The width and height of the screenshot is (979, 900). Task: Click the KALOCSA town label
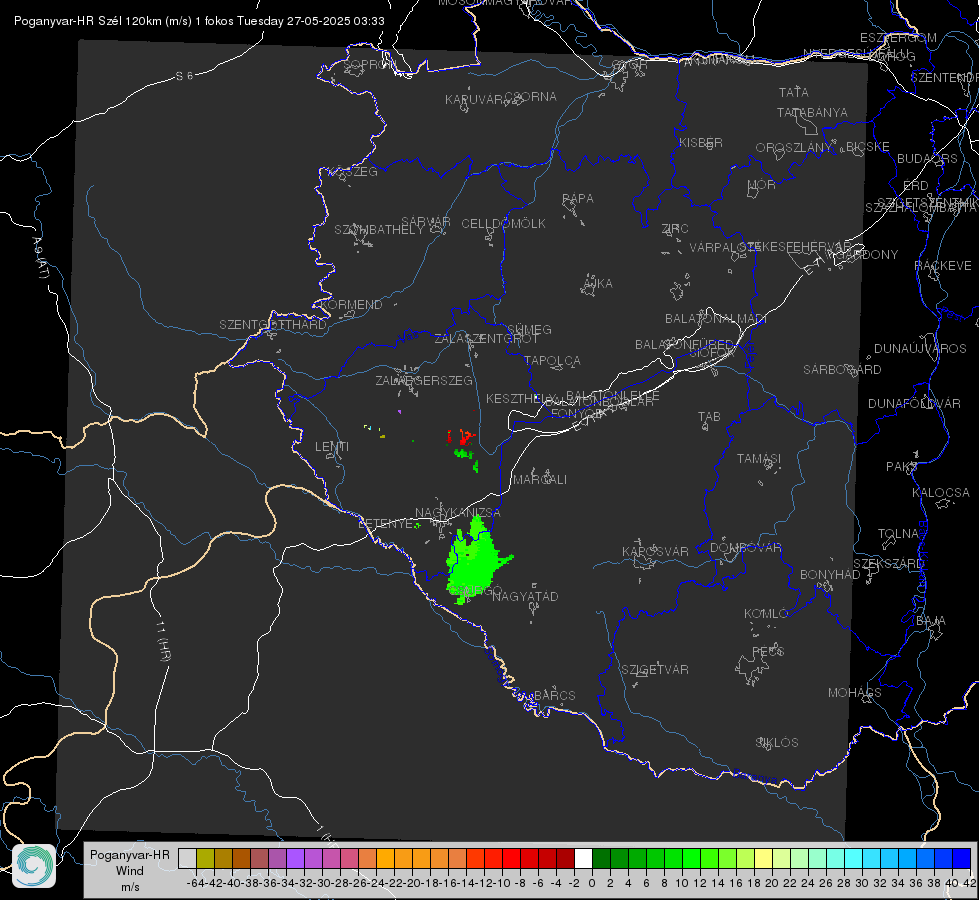[941, 493]
